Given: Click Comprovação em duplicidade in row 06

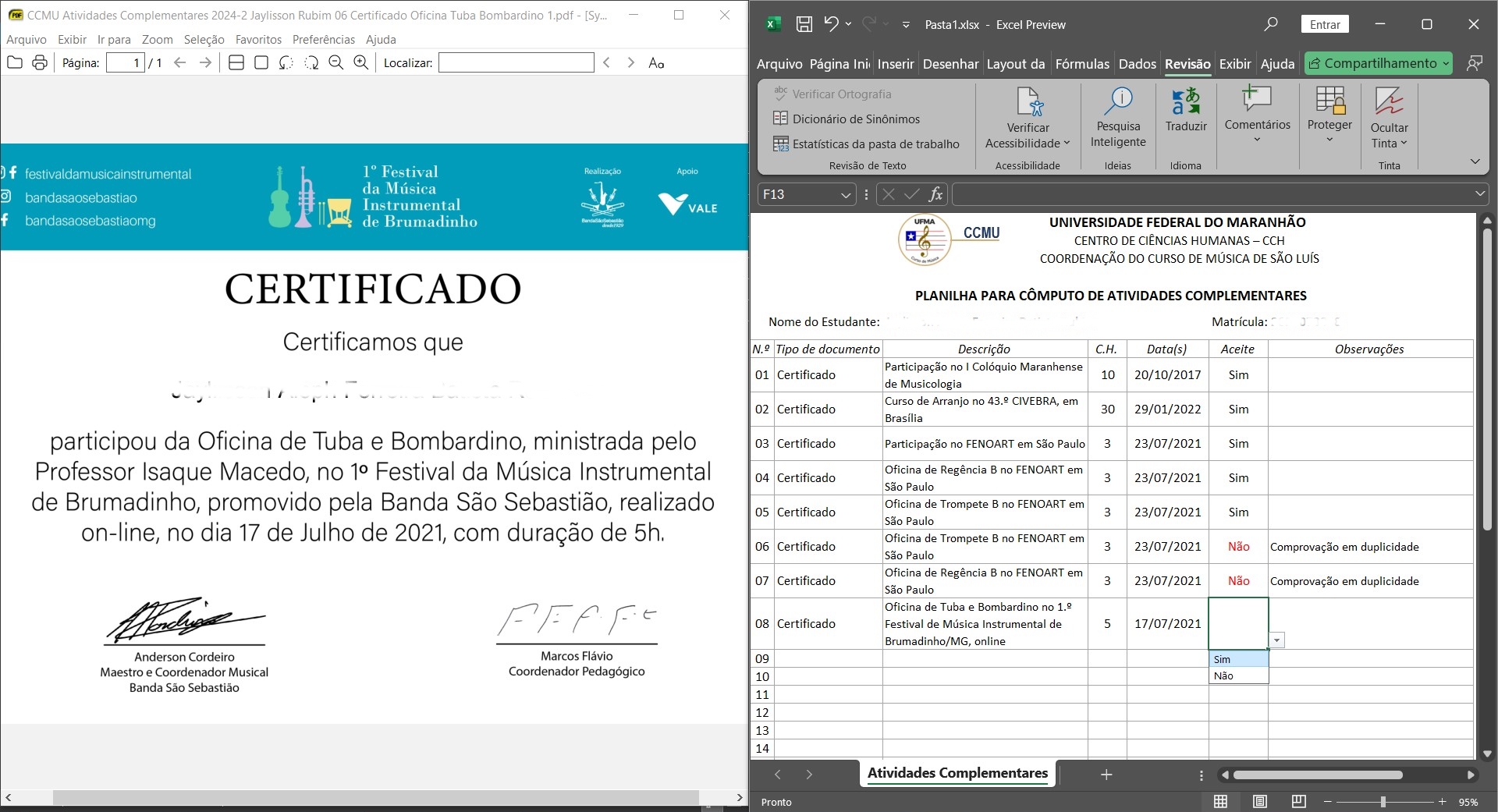Looking at the screenshot, I should coord(1344,547).
